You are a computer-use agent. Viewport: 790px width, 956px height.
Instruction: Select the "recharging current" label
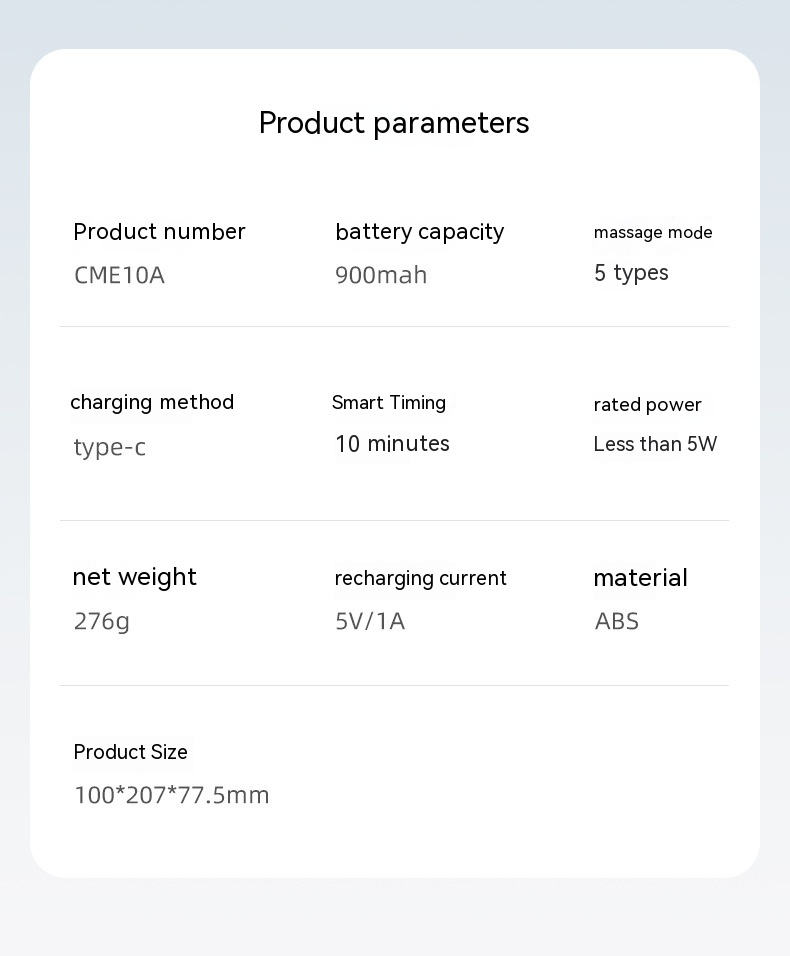click(x=420, y=578)
